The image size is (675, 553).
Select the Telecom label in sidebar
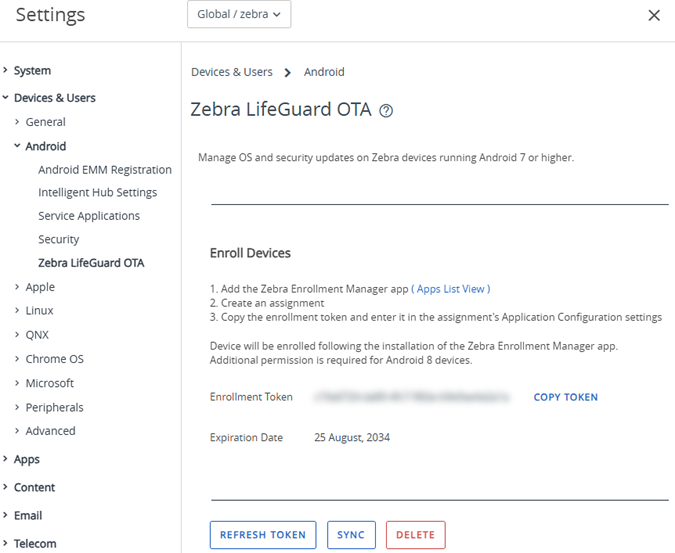35,544
